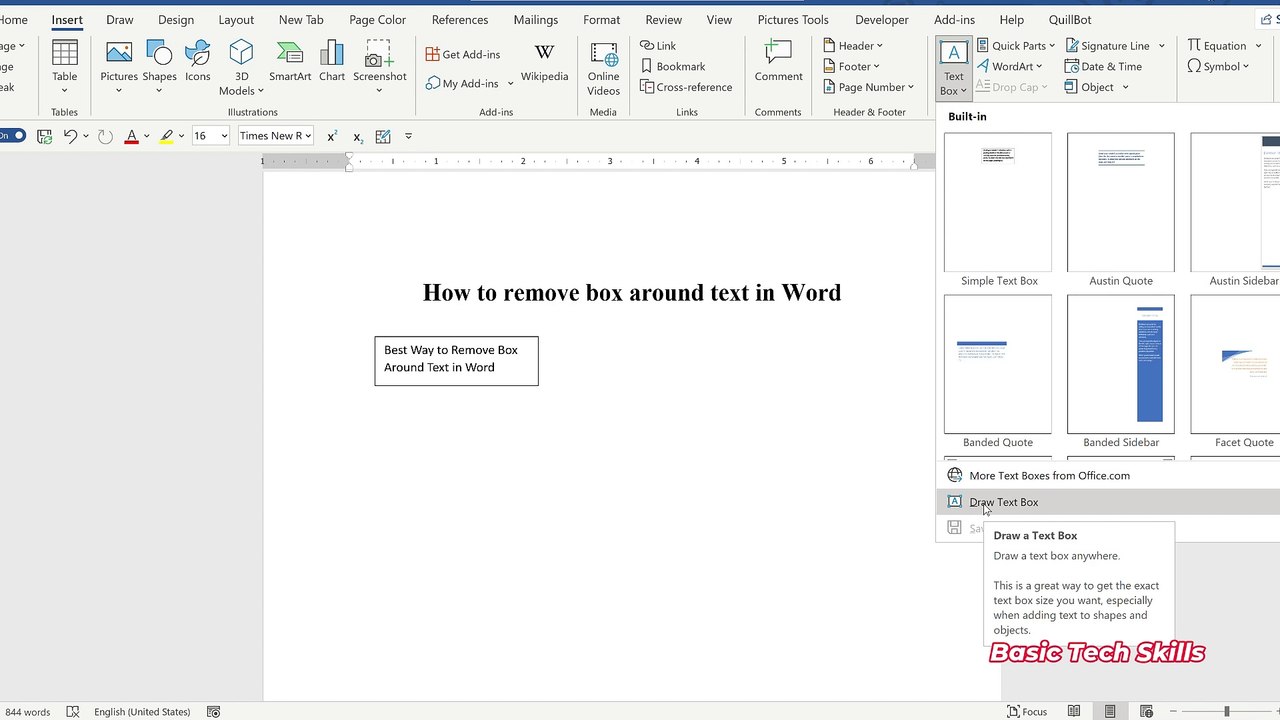The height and width of the screenshot is (720, 1280).
Task: Switch to Print Layout view
Action: (1110, 712)
